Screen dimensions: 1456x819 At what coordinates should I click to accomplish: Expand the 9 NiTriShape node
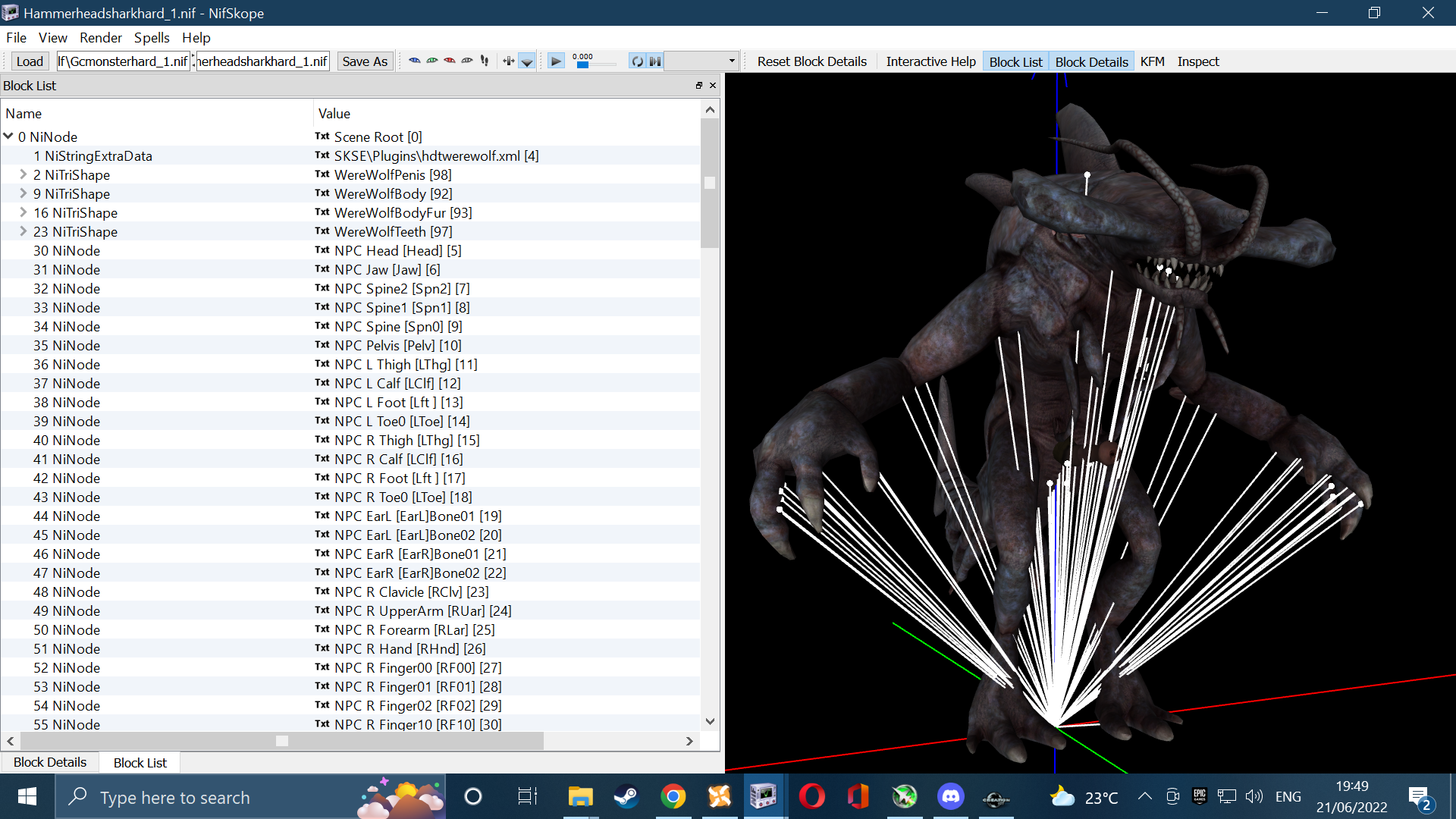pyautogui.click(x=24, y=193)
